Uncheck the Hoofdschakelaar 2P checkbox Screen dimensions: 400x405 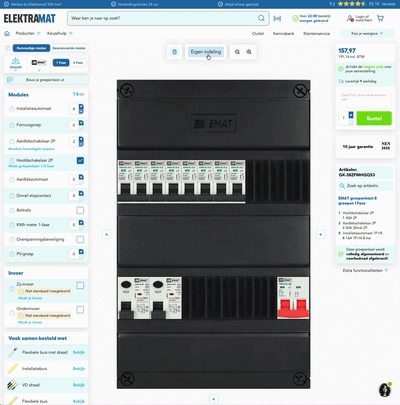[80, 161]
